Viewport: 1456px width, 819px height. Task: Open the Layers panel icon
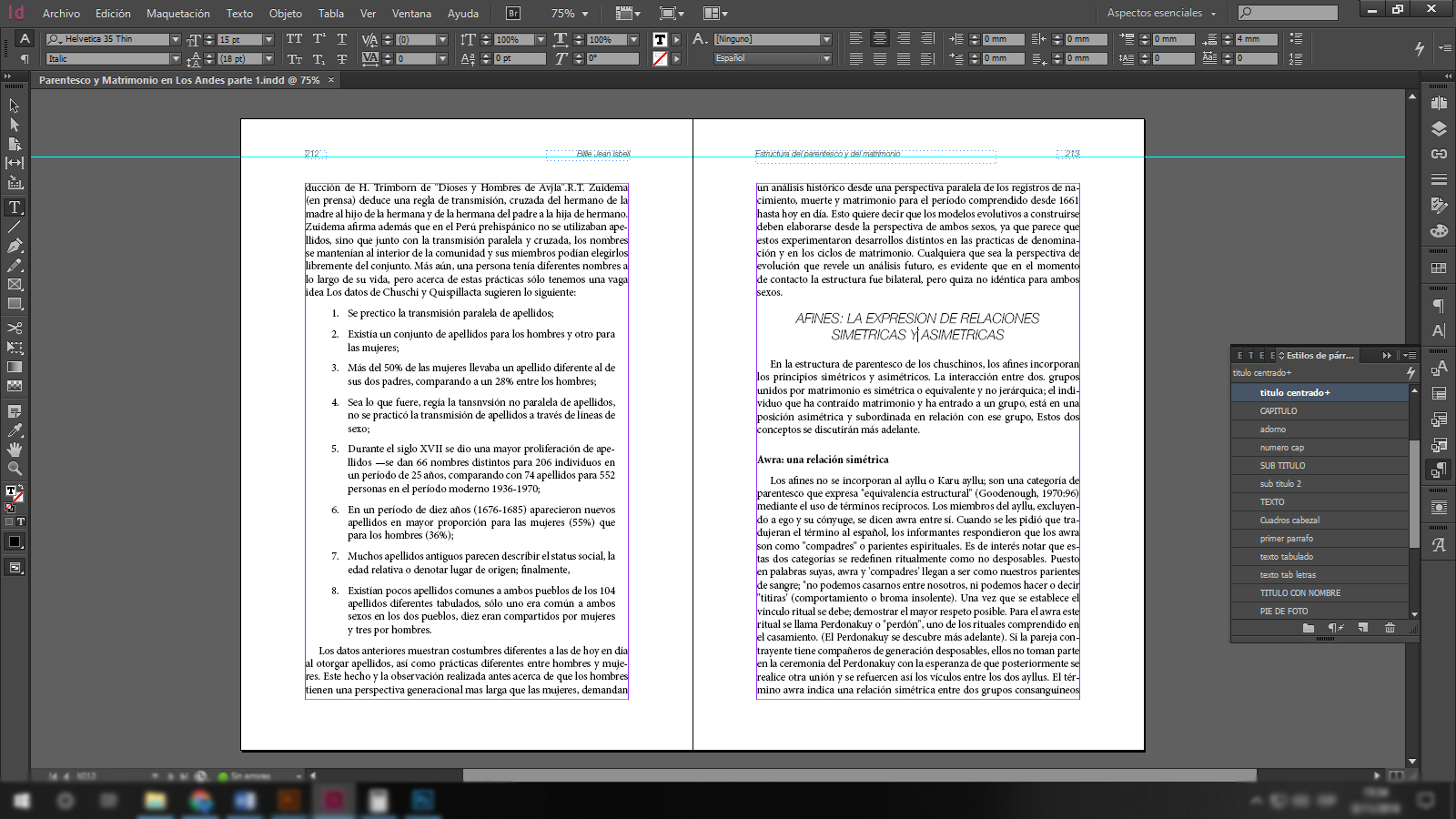[1439, 128]
